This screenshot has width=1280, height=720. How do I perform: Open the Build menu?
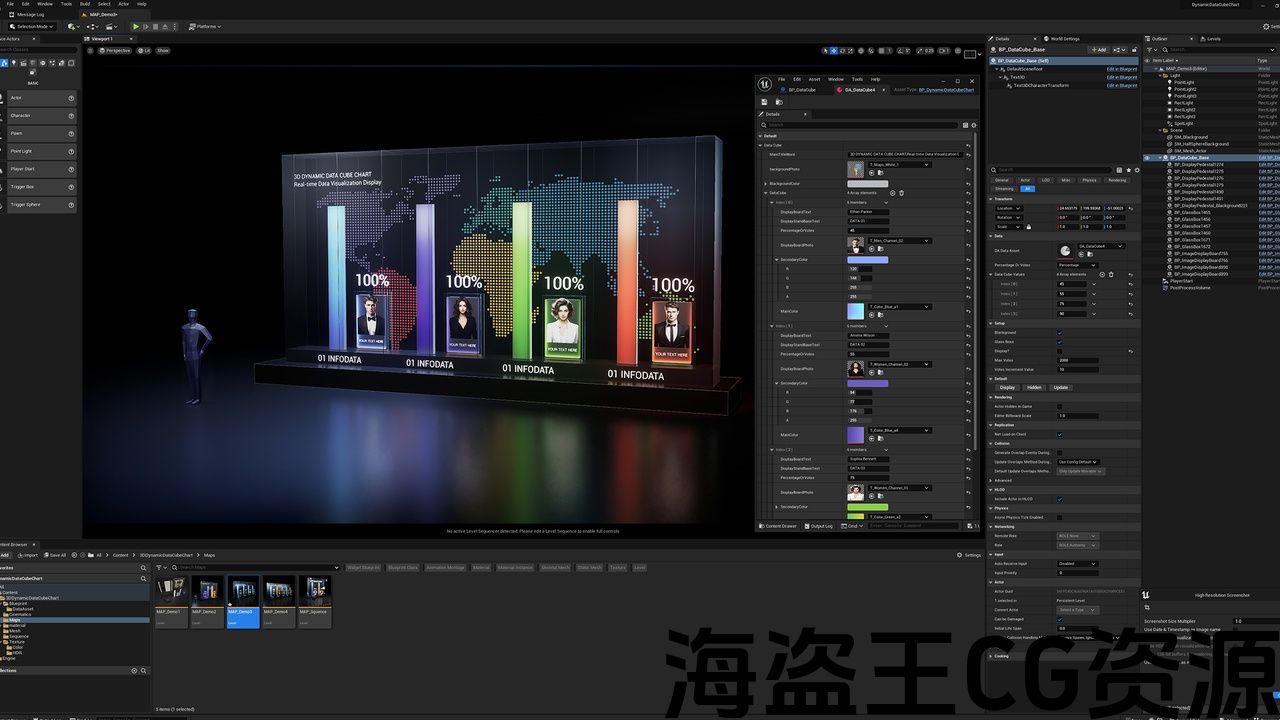85,4
